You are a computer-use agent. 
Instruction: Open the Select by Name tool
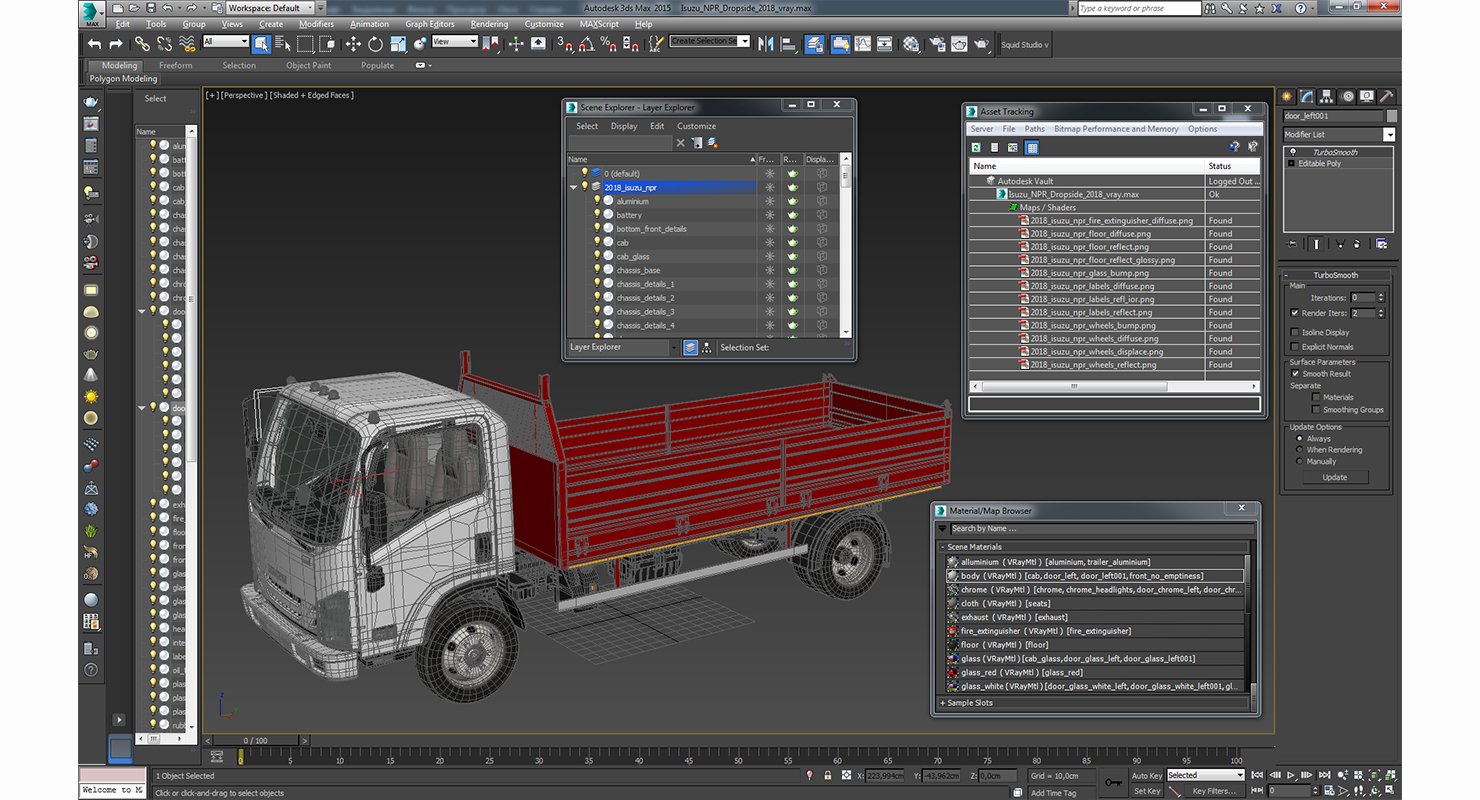282,44
